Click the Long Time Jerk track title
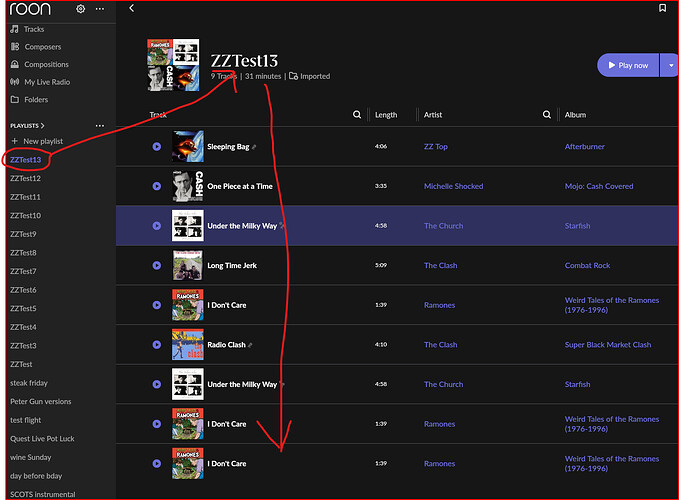The width and height of the screenshot is (679, 500). coord(232,265)
